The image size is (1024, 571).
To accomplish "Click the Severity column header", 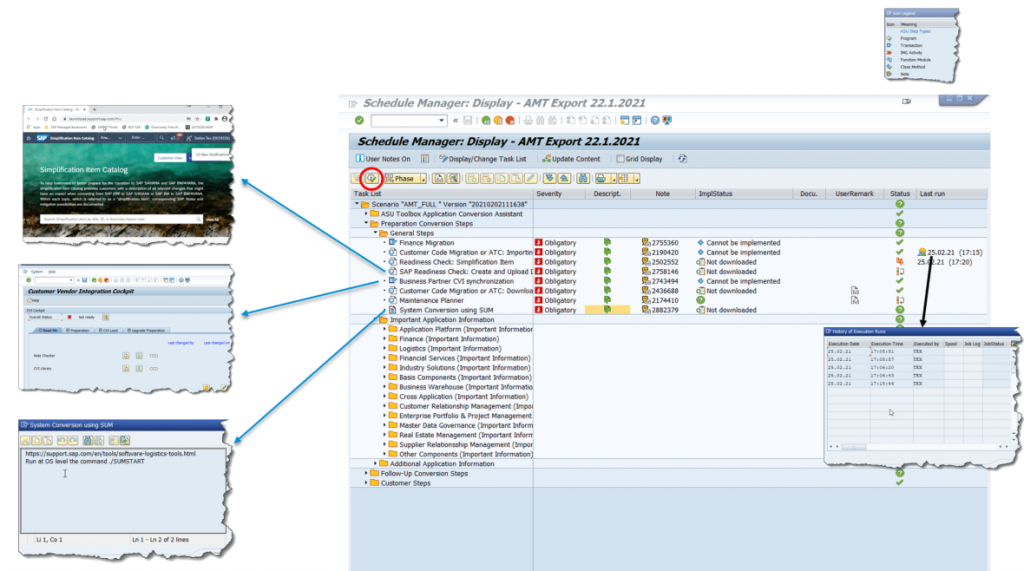I will [x=549, y=194].
